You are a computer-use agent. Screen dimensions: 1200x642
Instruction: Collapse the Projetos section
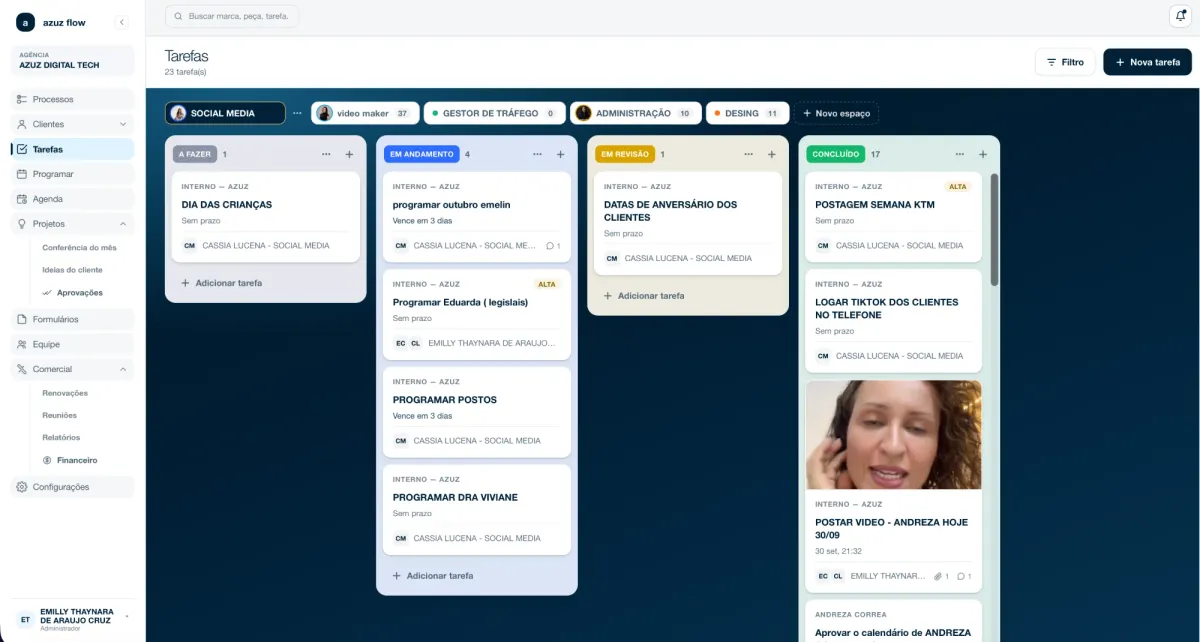[123, 224]
